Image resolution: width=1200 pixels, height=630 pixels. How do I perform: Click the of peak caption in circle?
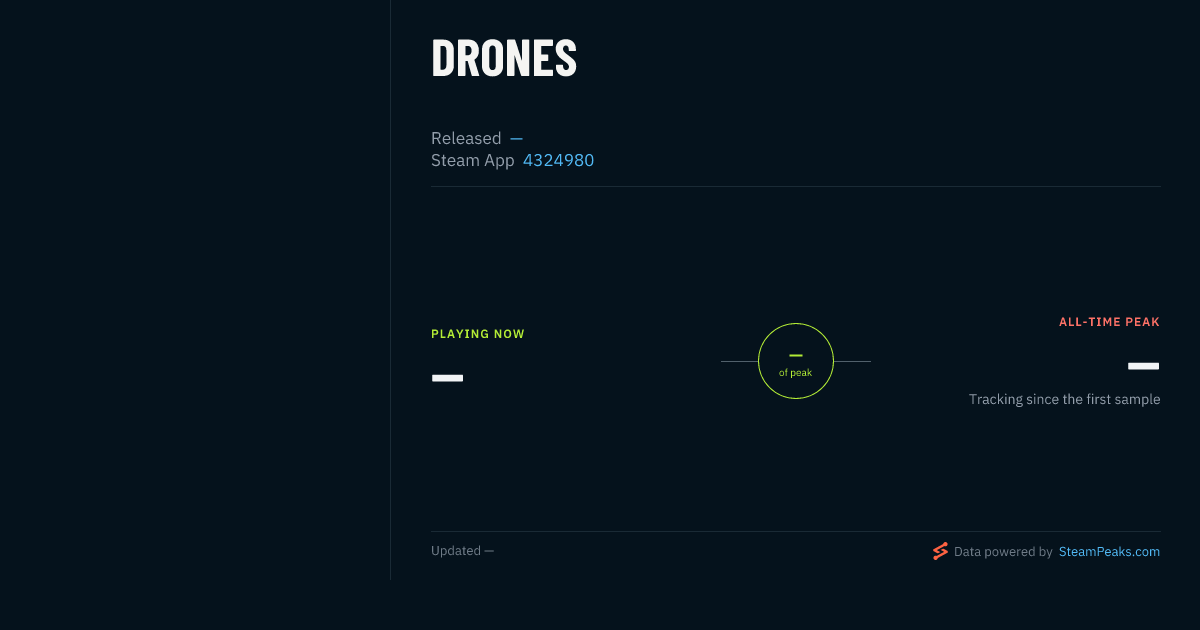tap(796, 373)
